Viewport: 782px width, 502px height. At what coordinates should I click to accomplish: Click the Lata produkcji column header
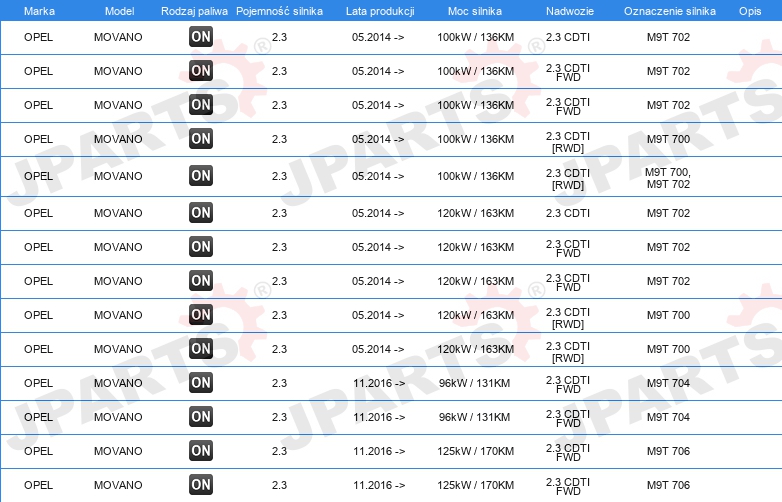click(x=380, y=11)
